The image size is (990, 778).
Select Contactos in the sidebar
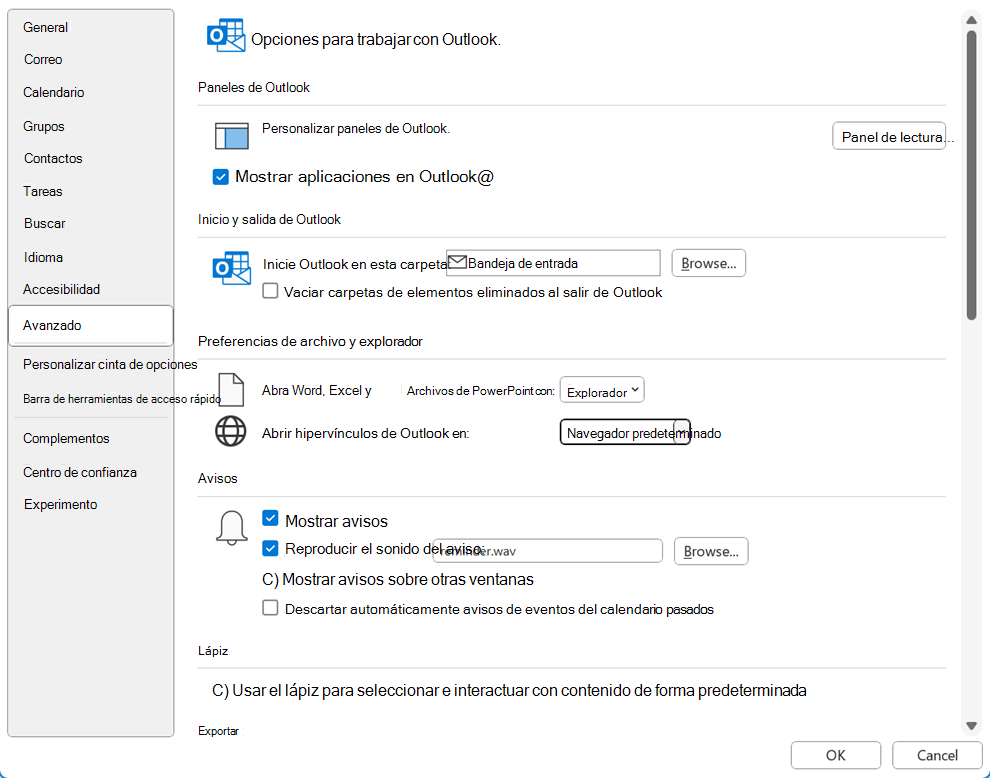[x=53, y=159]
